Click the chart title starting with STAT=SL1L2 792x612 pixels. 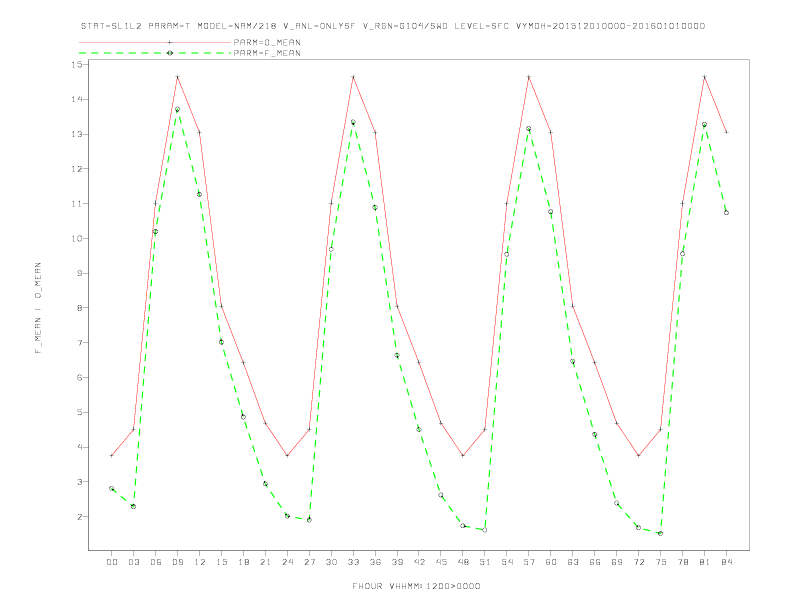(393, 26)
